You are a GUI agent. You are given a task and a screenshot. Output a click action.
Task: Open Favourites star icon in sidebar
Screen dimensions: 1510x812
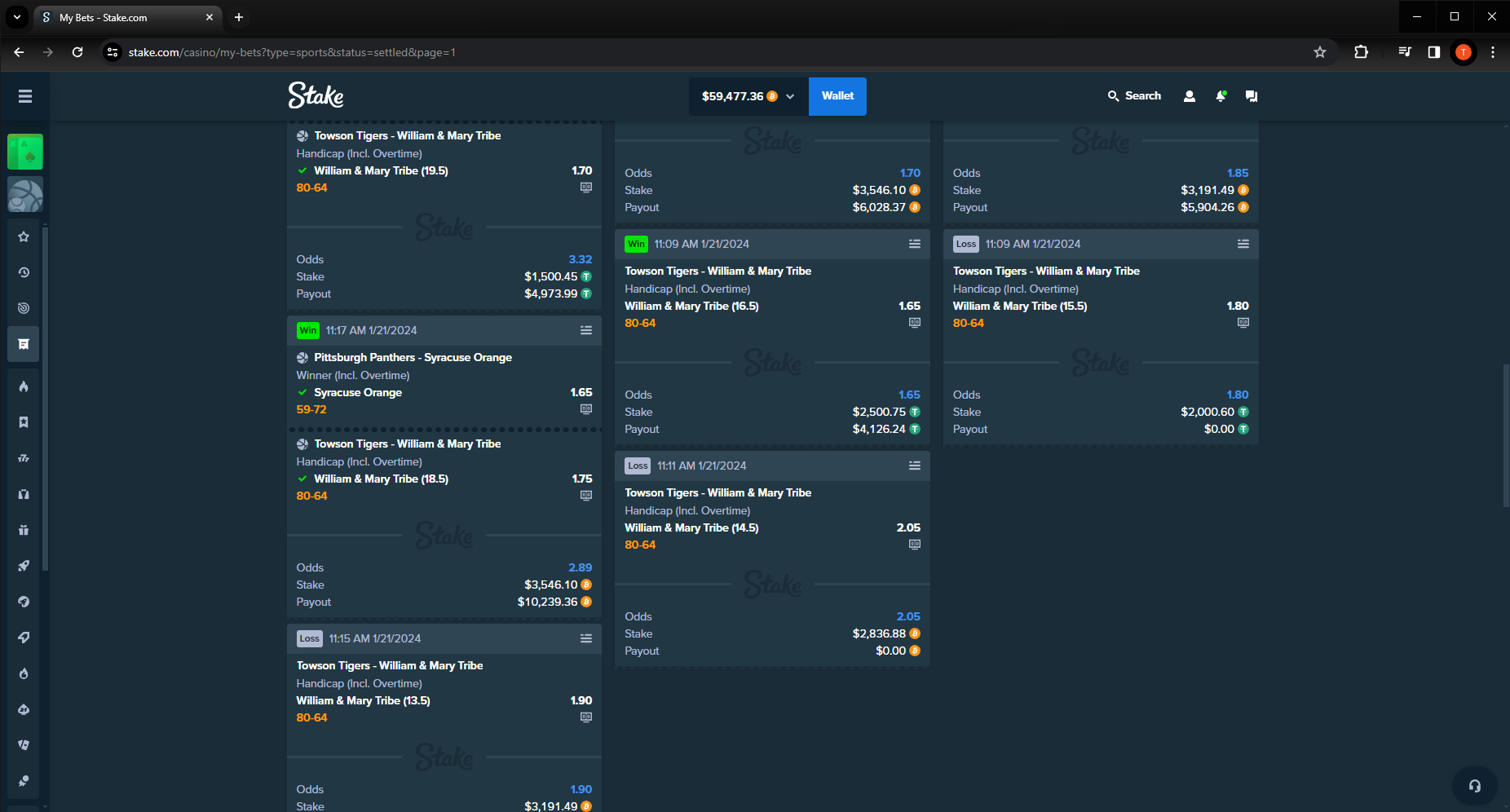24,236
